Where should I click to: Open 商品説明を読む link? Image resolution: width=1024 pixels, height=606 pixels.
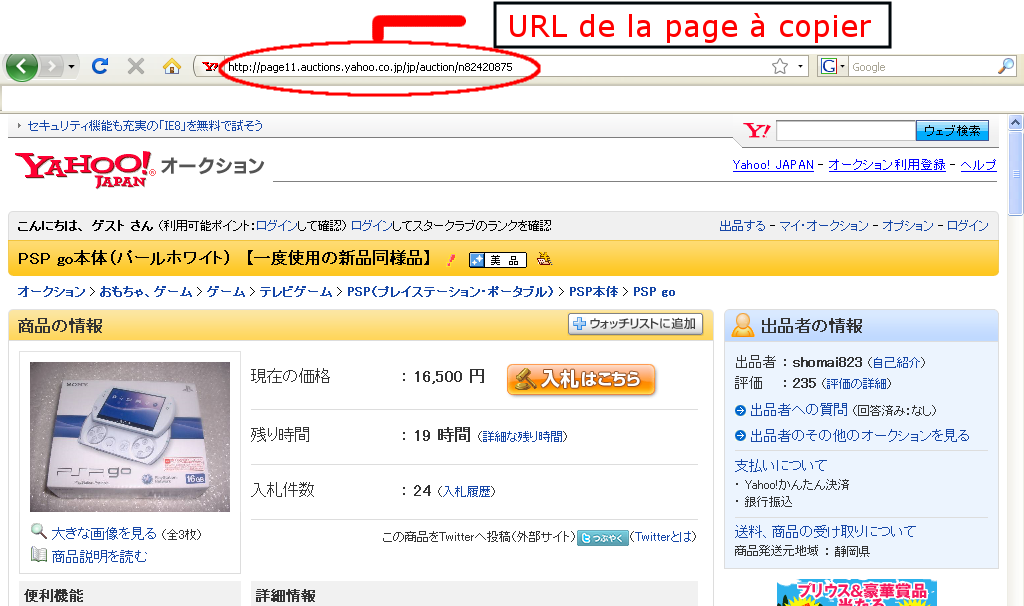pos(99,556)
